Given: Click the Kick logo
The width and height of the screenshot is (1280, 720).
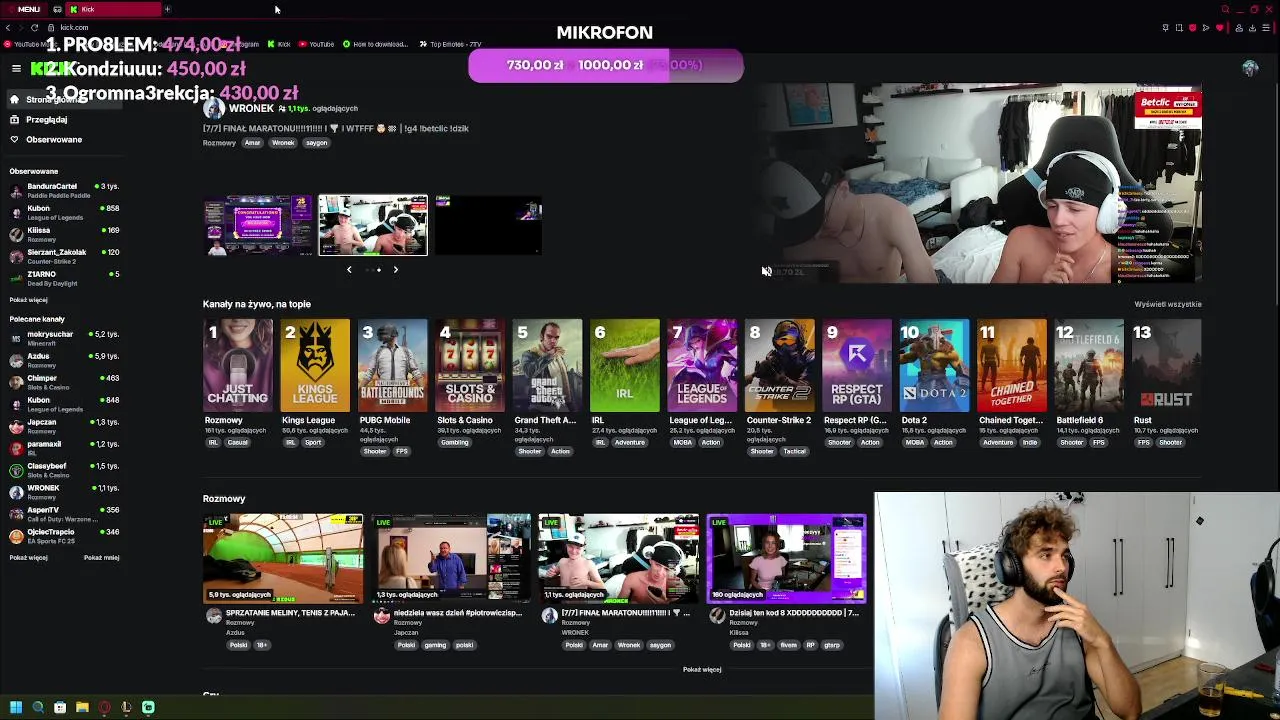Looking at the screenshot, I should point(48,68).
